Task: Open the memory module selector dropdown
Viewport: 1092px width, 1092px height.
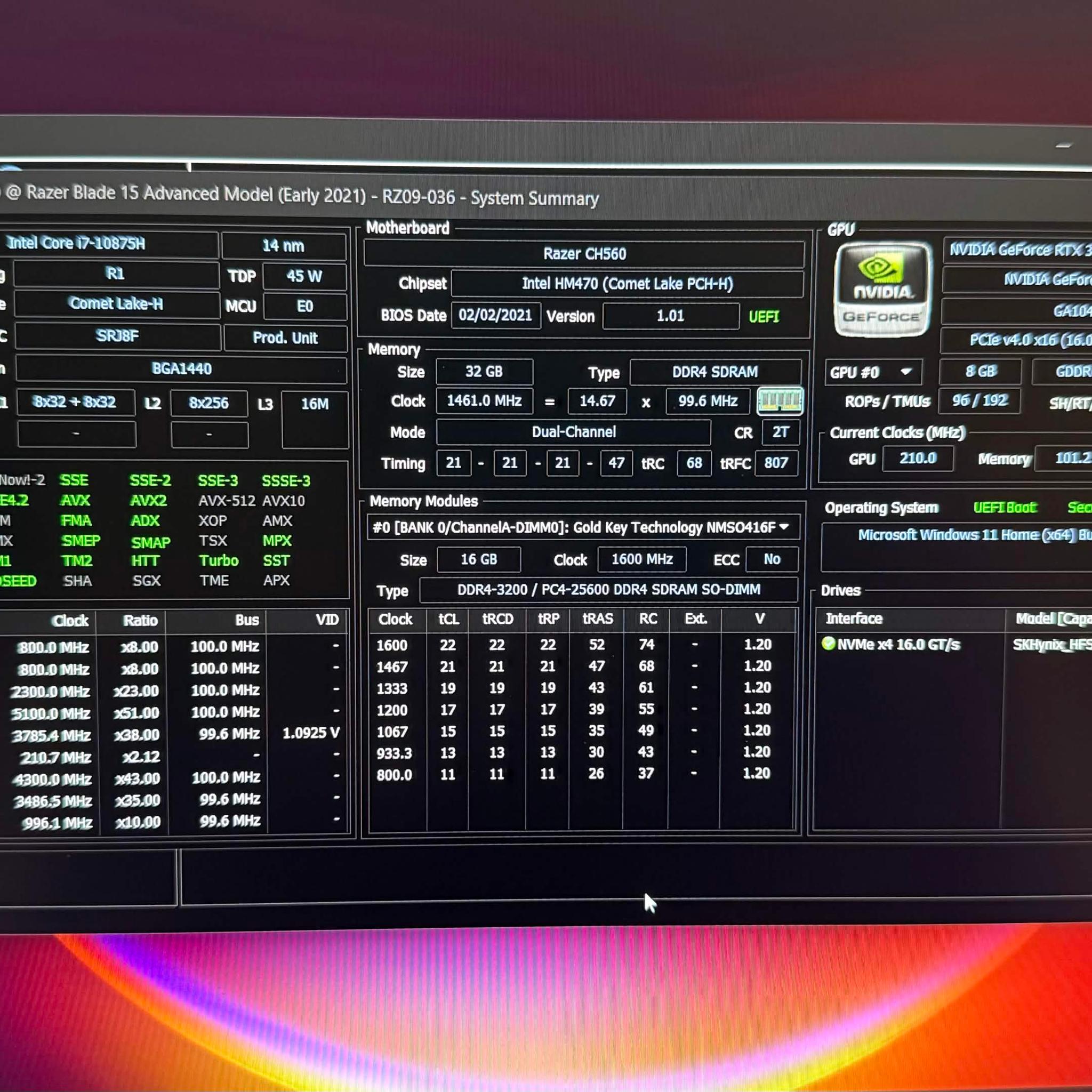Action: [x=583, y=527]
